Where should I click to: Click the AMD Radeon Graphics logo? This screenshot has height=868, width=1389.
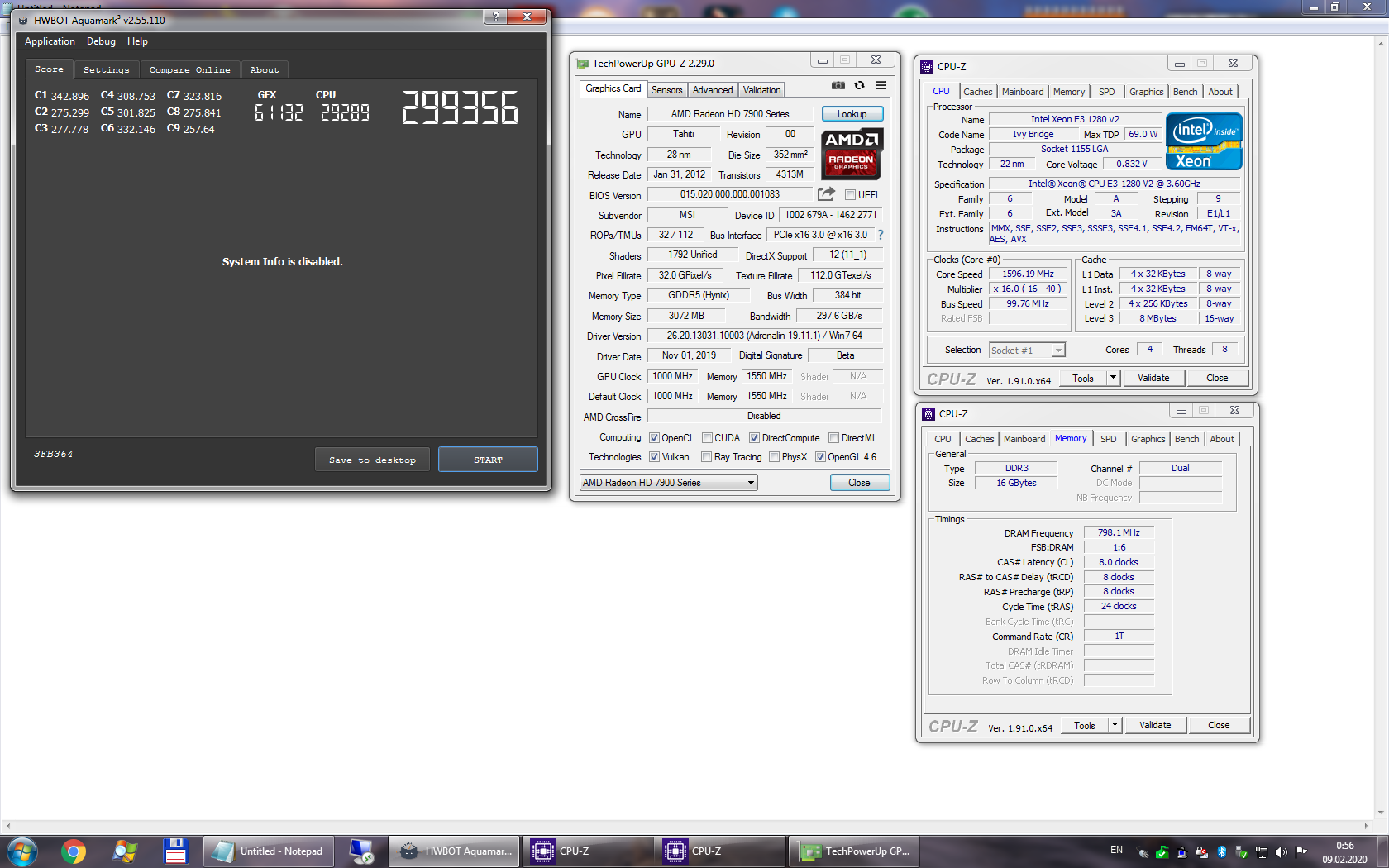click(x=852, y=154)
